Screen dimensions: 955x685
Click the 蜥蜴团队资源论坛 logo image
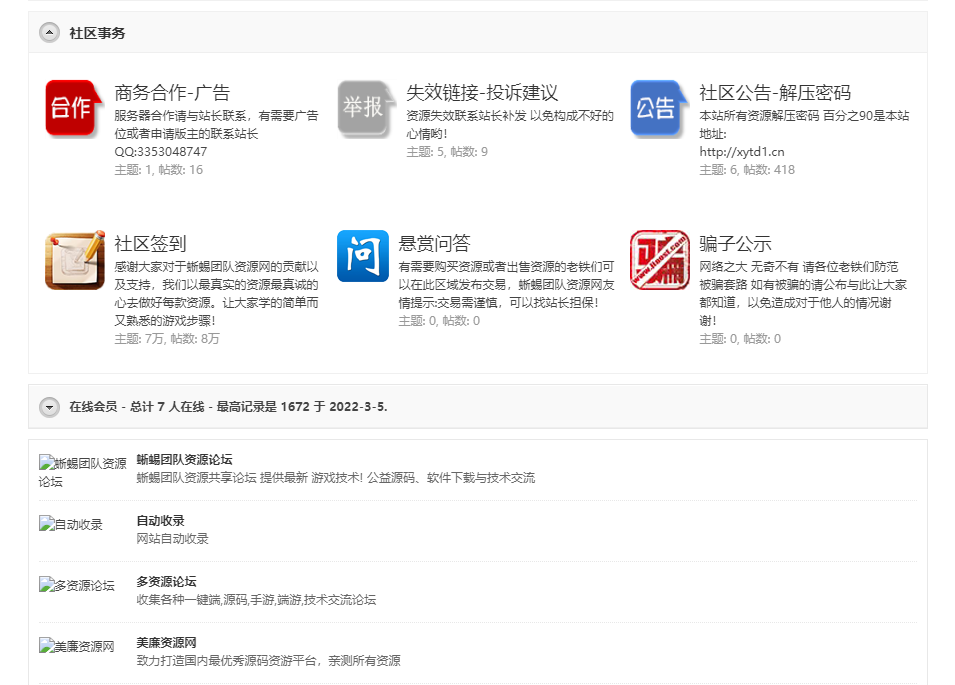pyautogui.click(x=82, y=471)
